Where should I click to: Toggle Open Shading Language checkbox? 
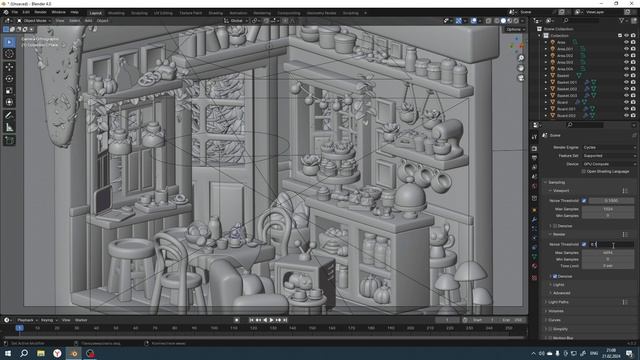(x=583, y=171)
